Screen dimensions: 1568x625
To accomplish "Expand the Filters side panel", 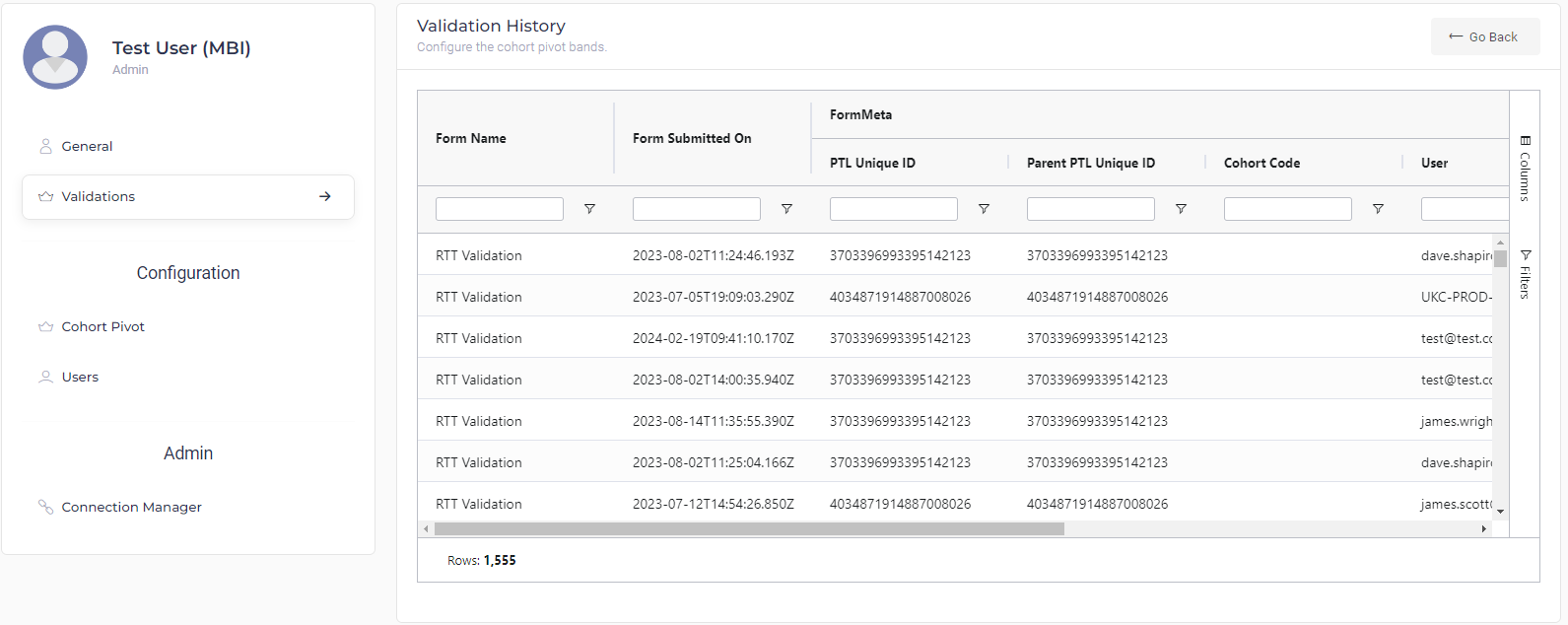I will click(1525, 274).
